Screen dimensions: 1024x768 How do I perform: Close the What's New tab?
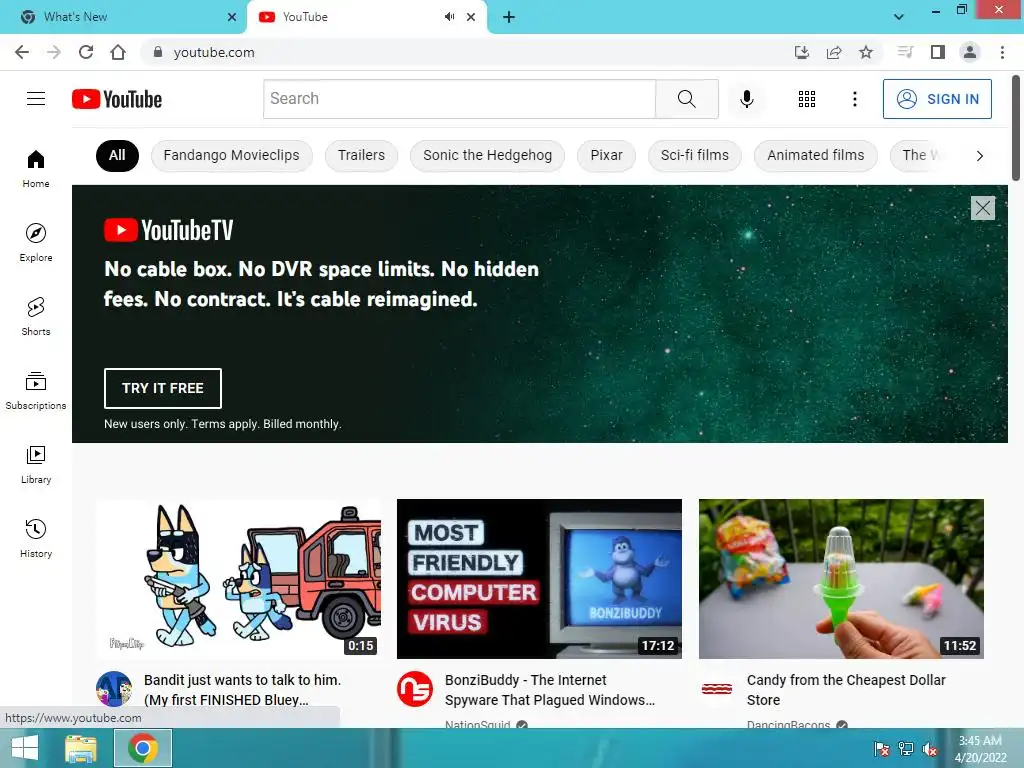pyautogui.click(x=232, y=17)
